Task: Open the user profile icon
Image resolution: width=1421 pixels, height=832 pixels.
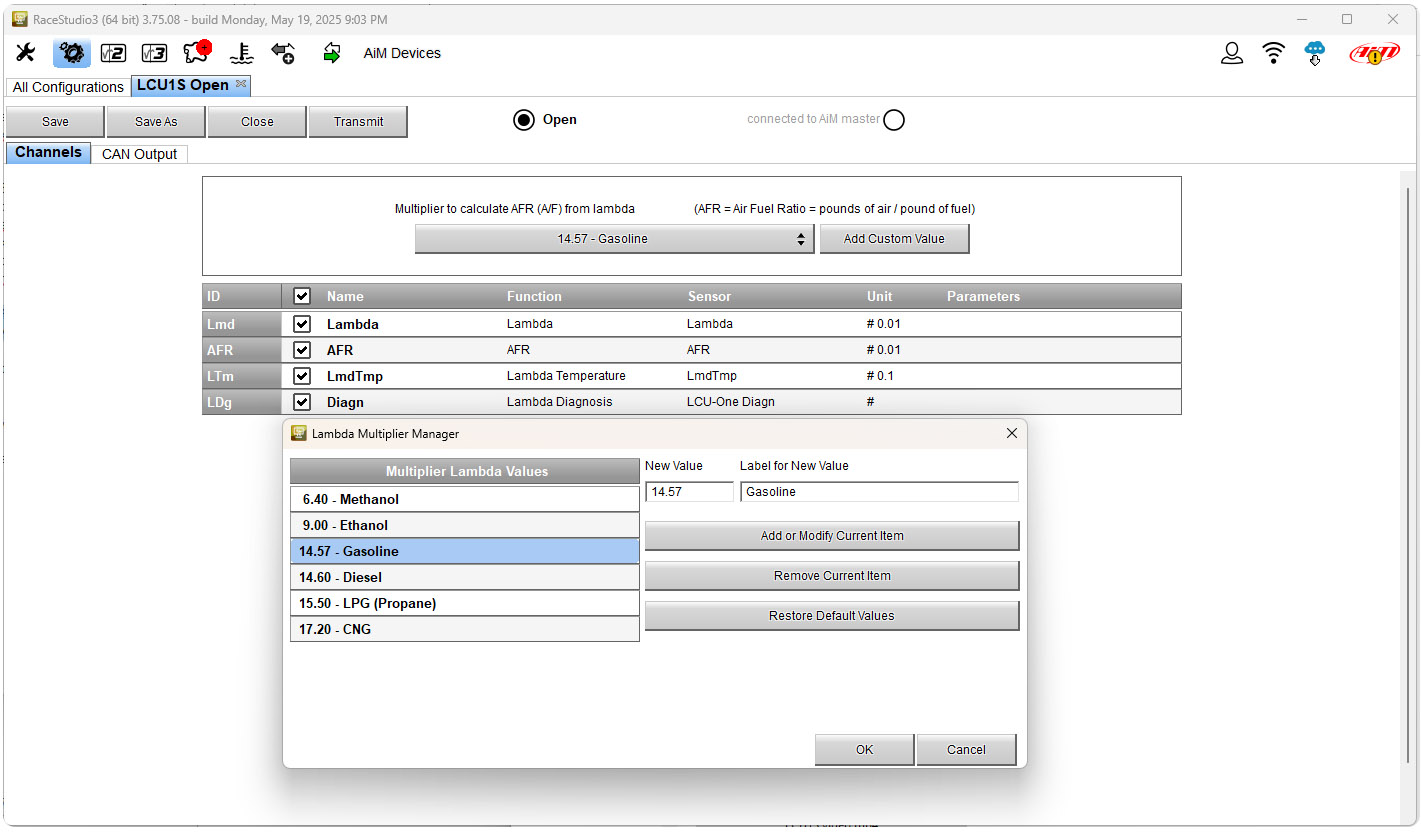Action: tap(1232, 53)
